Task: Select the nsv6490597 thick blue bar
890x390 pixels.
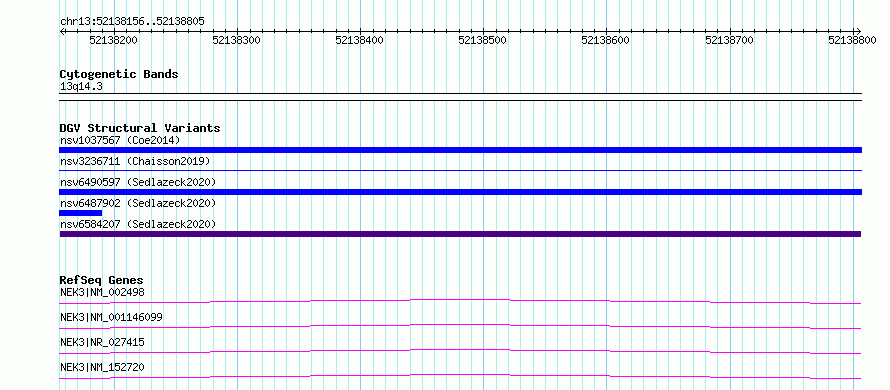Action: (460, 192)
